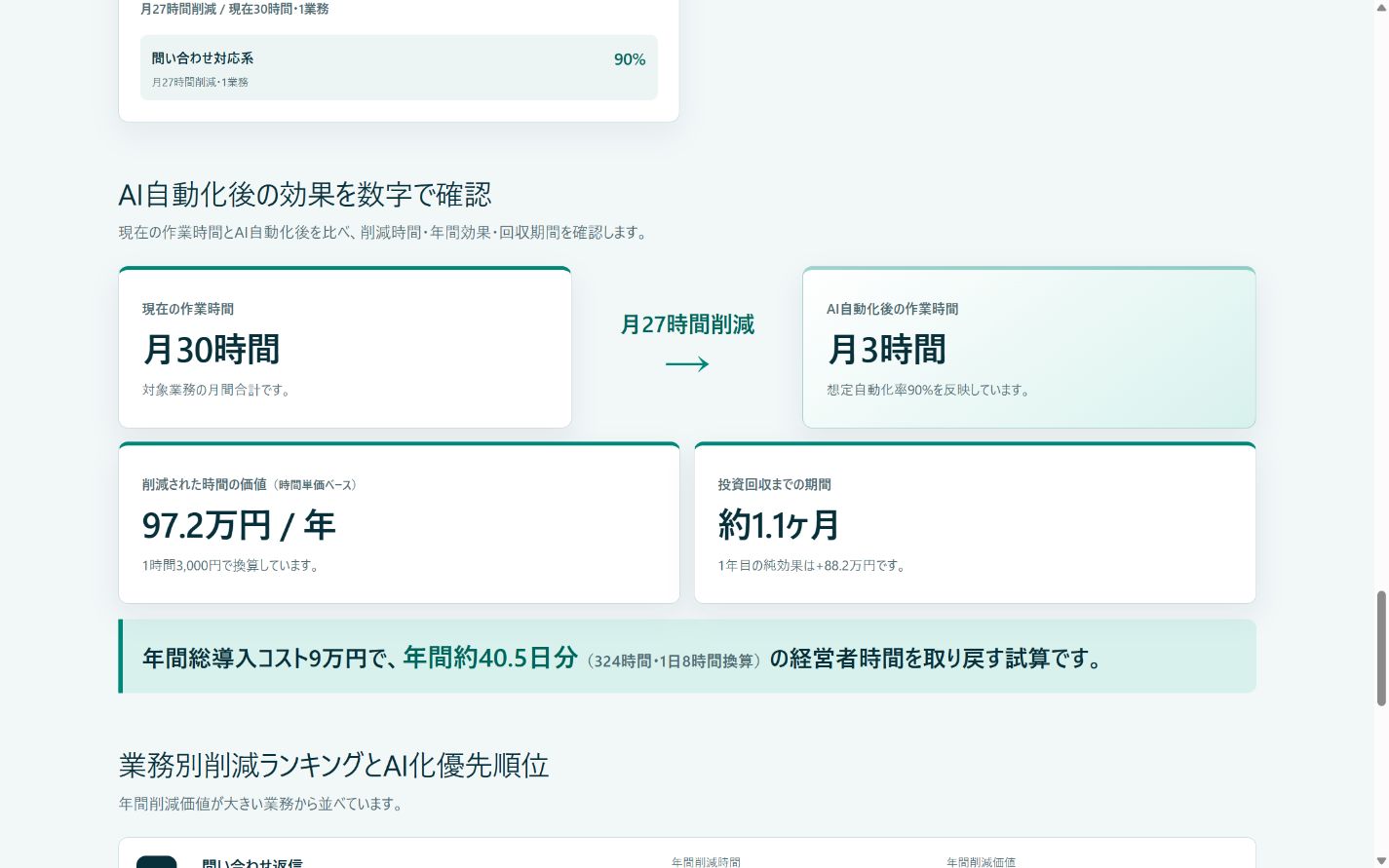
Task: Click the value 月30時間
Action: [212, 349]
